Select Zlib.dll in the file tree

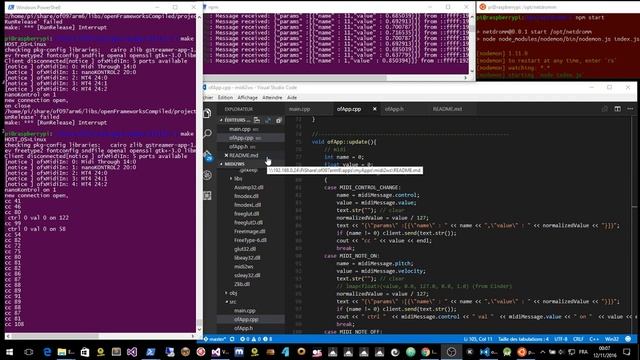coord(242,284)
